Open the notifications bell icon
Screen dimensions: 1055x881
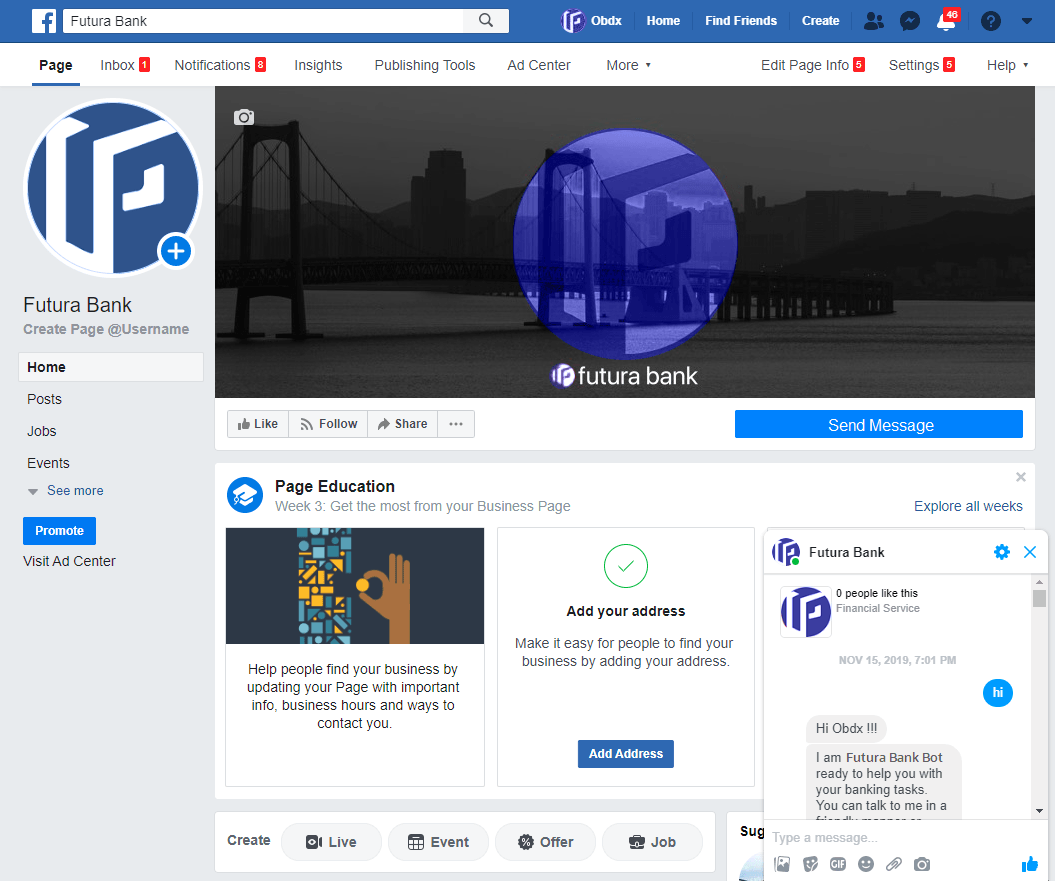point(946,21)
